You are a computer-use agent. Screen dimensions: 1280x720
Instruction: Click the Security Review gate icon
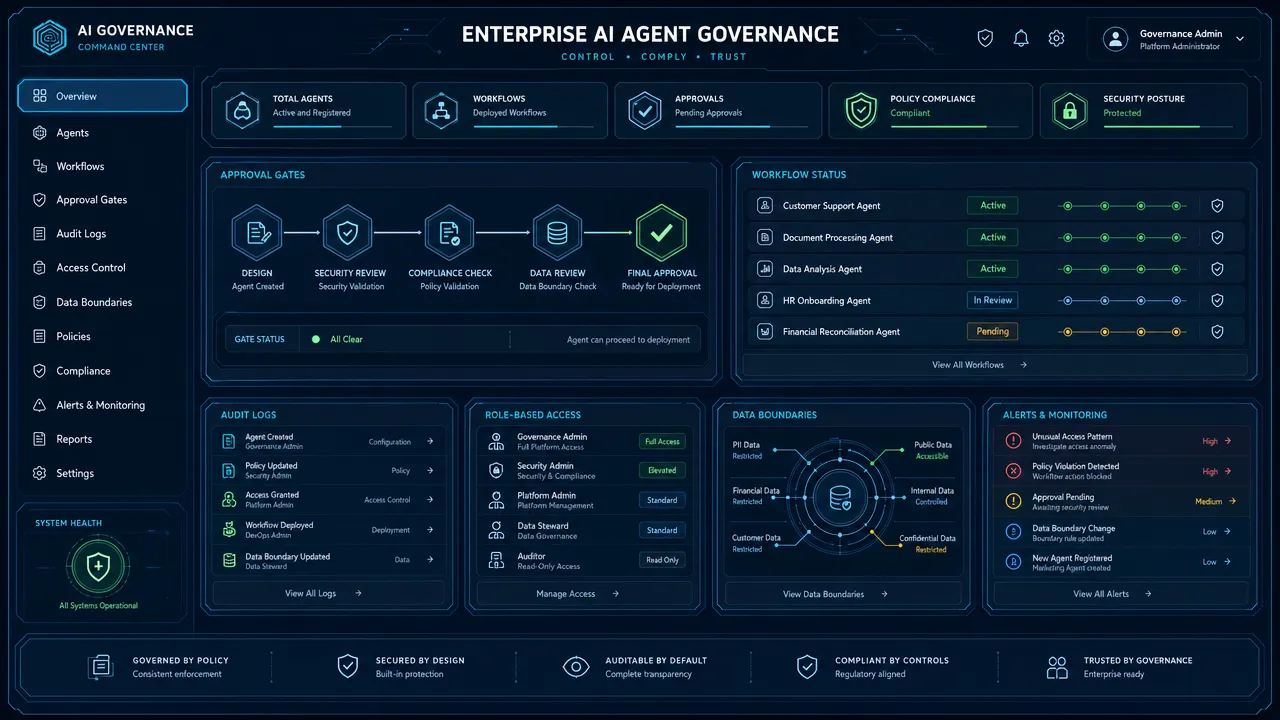[347, 233]
